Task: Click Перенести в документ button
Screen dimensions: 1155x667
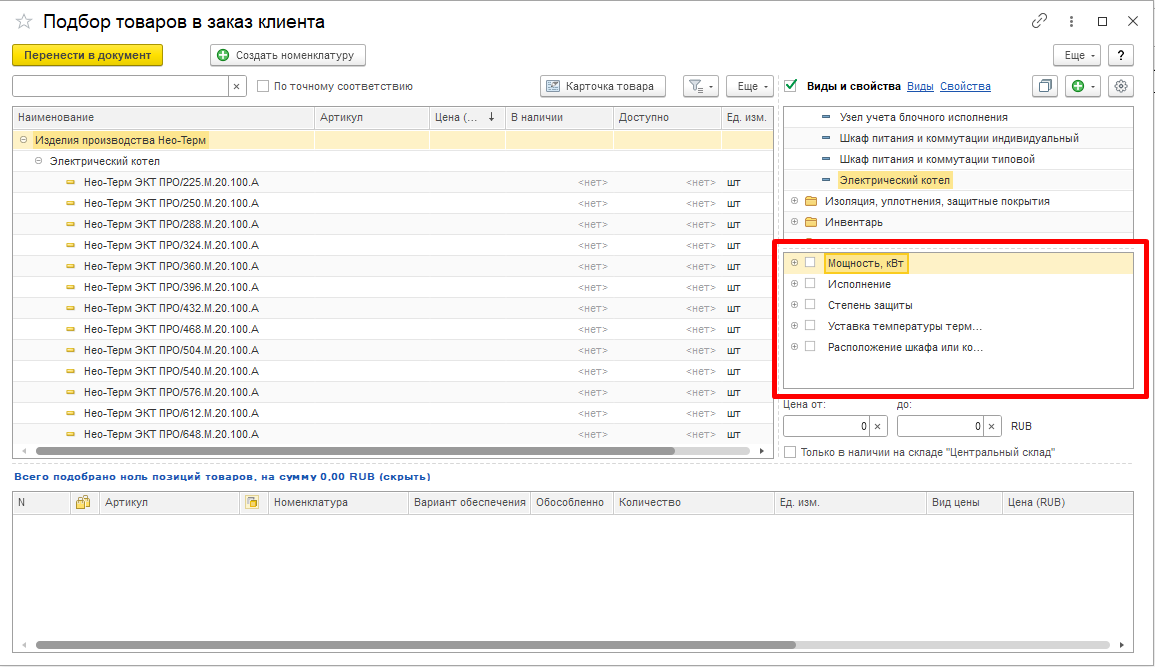Action: point(88,55)
